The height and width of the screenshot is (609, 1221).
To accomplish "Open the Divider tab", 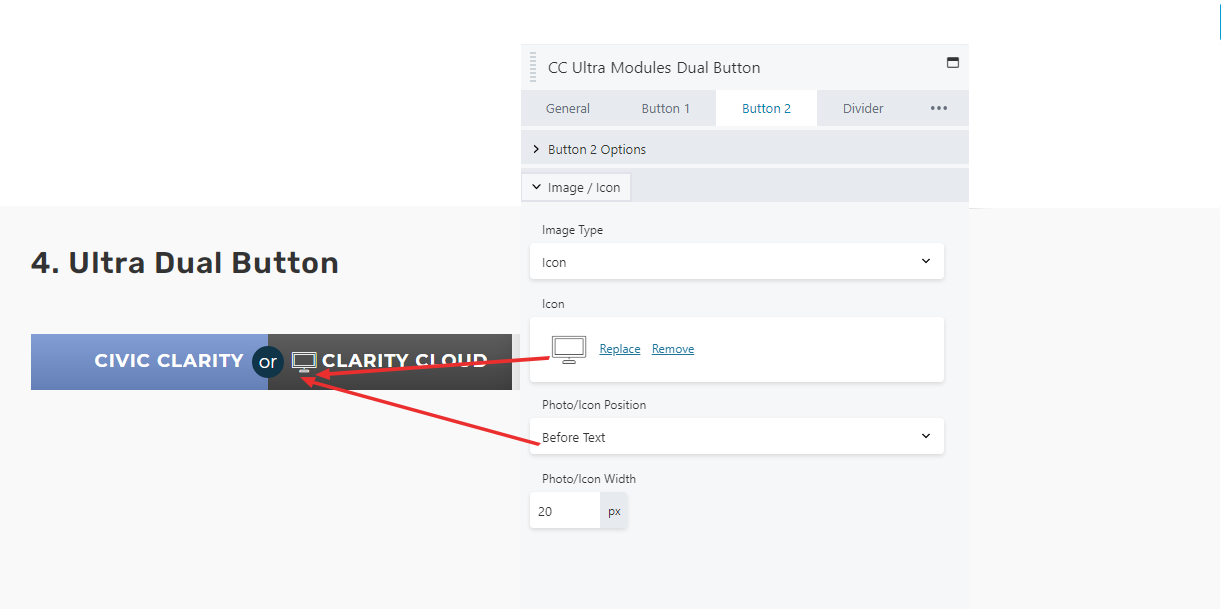I will pyautogui.click(x=863, y=108).
